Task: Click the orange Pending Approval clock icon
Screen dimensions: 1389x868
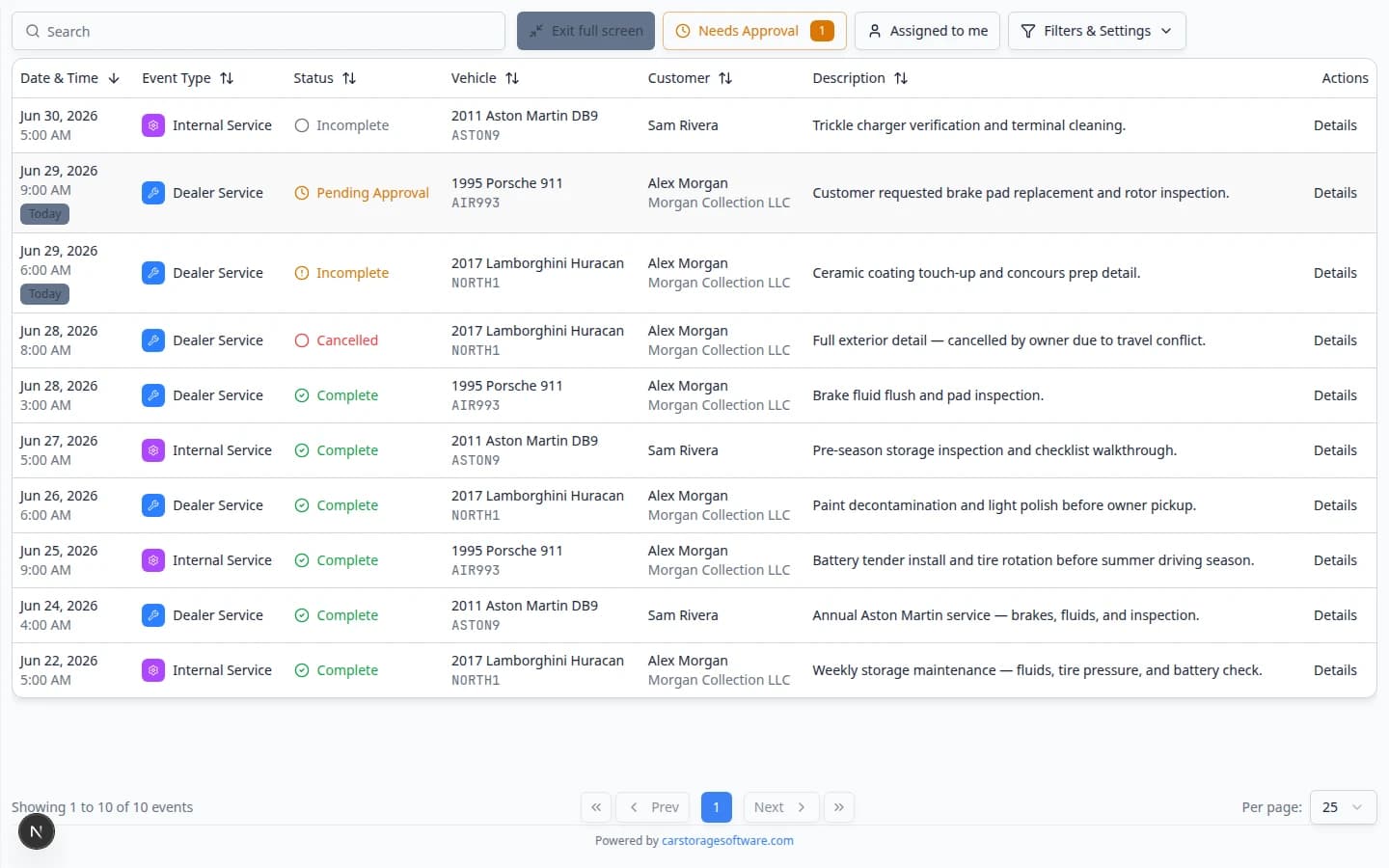Action: coord(302,193)
